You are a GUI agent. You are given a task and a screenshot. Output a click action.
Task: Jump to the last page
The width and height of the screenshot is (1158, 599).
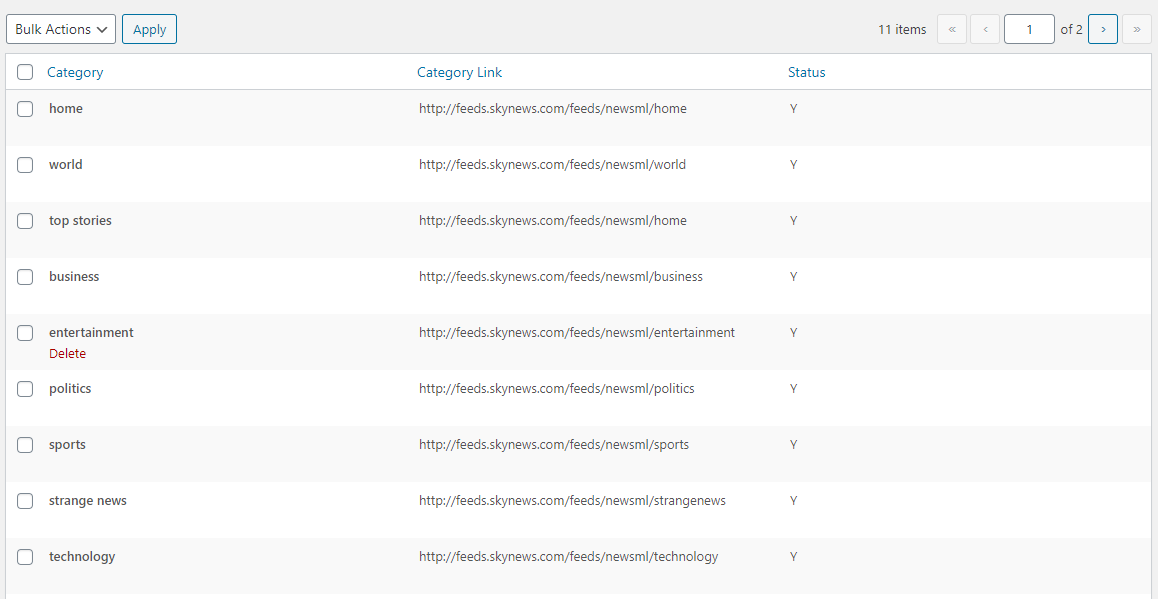tap(1136, 29)
